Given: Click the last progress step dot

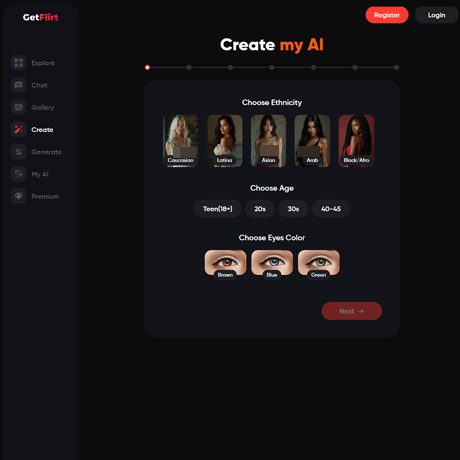Looking at the screenshot, I should (x=396, y=67).
